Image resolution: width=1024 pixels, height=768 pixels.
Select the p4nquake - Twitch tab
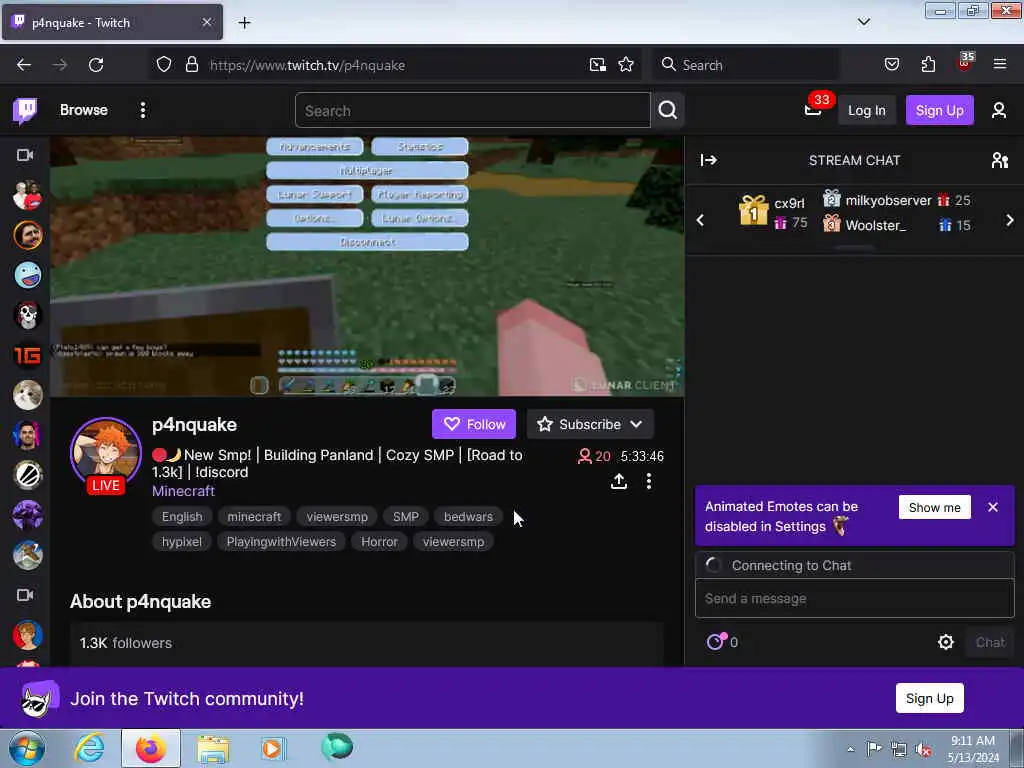click(x=112, y=22)
